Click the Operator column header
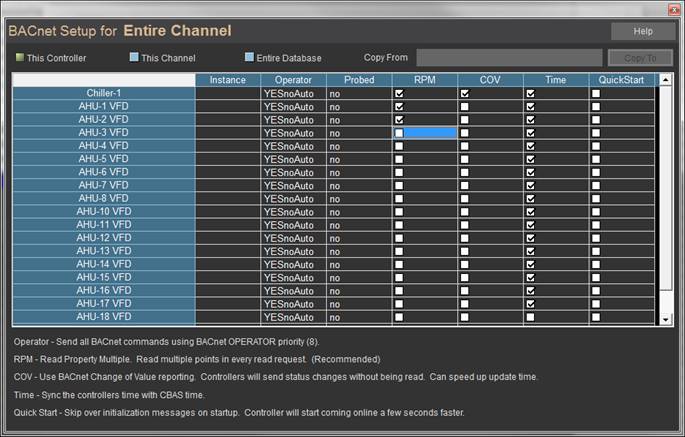 coord(293,79)
